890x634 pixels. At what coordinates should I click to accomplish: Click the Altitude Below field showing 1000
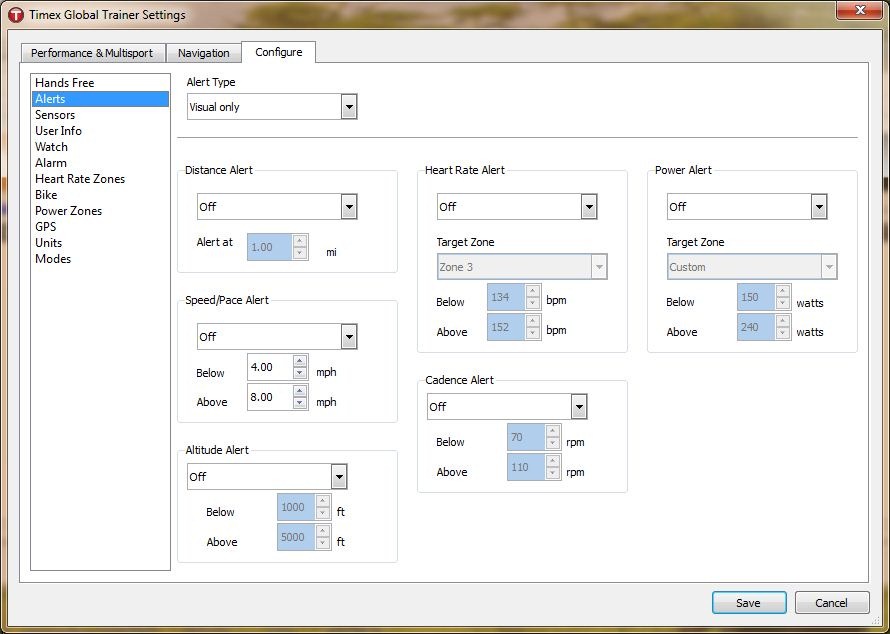click(296, 507)
